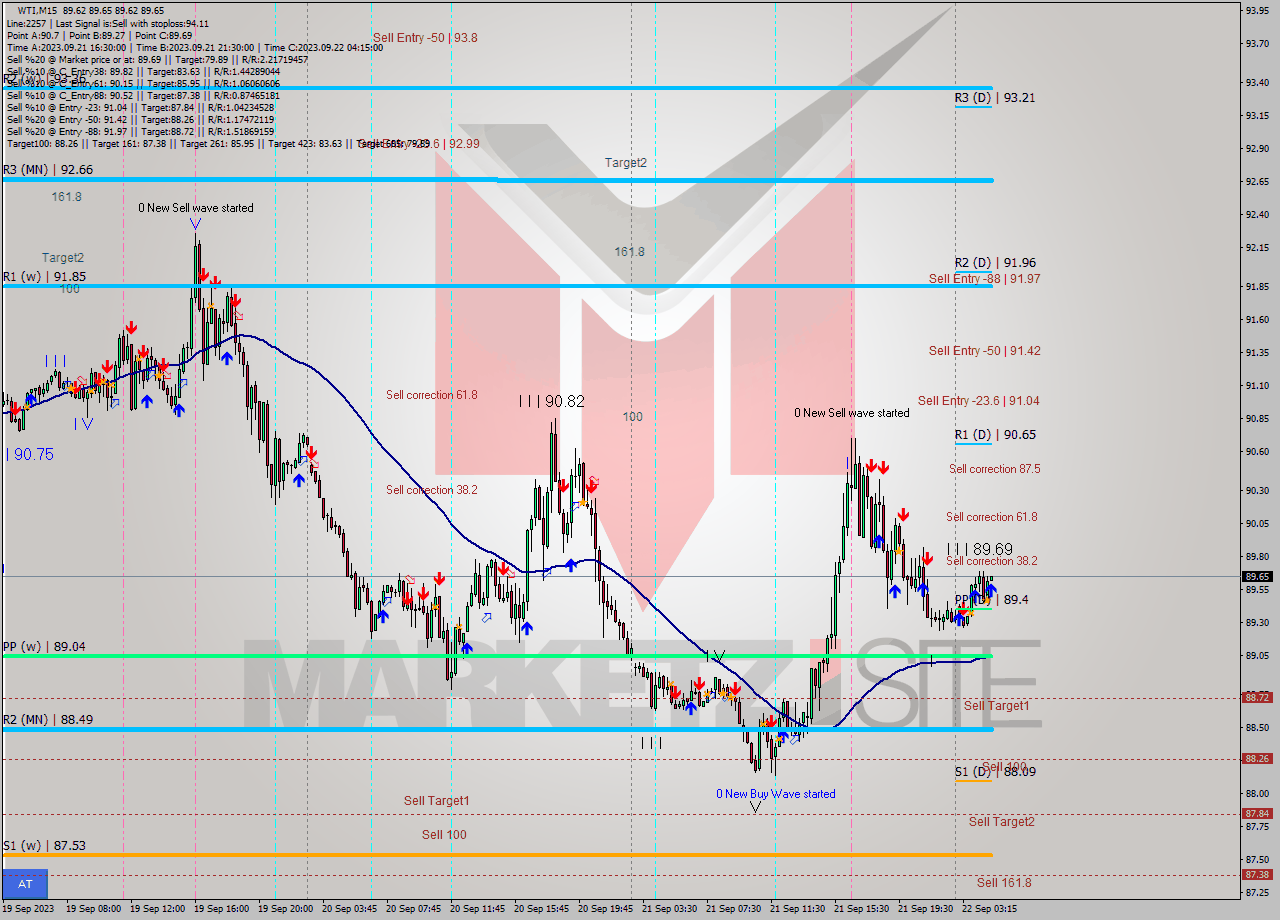Select the Sell Entry -50 | 93.8 label
This screenshot has height=920, width=1280.
click(x=425, y=38)
